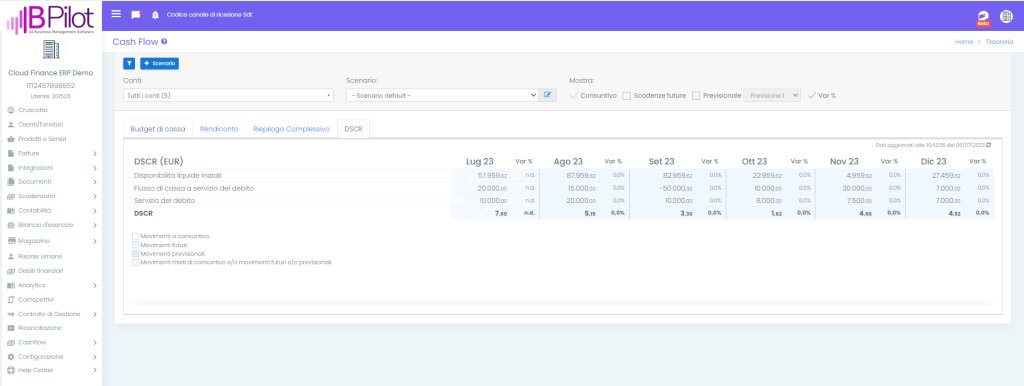This screenshot has height=386, width=1024.
Task: Open the notifications bell
Action: tap(155, 14)
